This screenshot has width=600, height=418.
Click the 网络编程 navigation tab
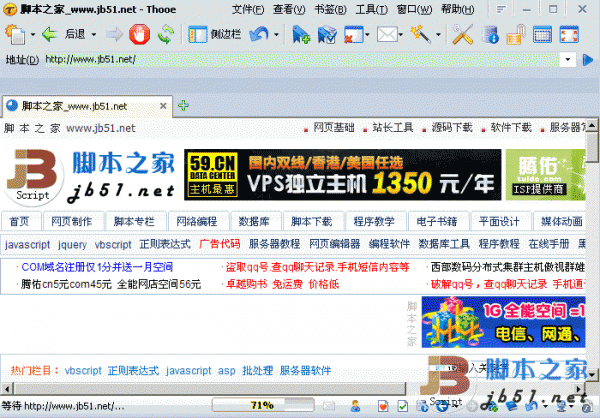click(x=197, y=221)
